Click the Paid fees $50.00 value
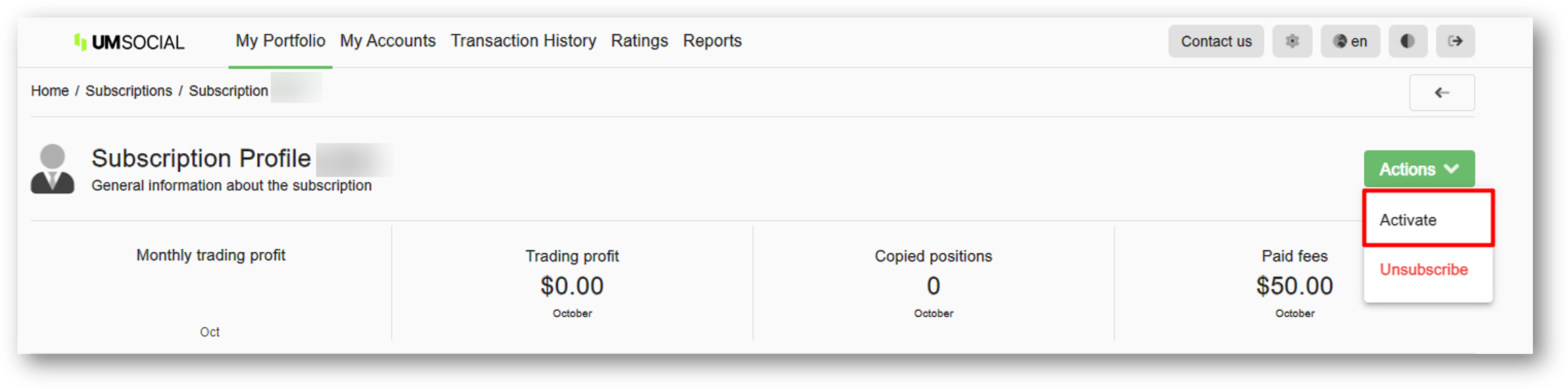The width and height of the screenshot is (1568, 389). point(1294,286)
